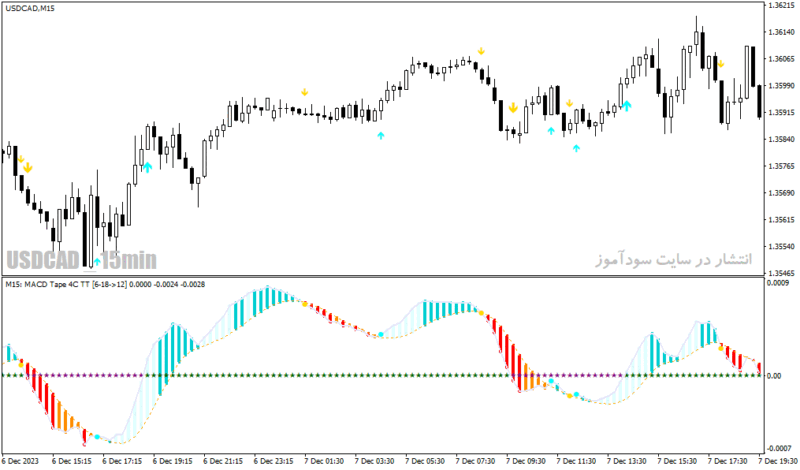Viewport: 800px width, 470px height.
Task: Click the 7 Dec 09:30 time label
Action: click(526, 461)
